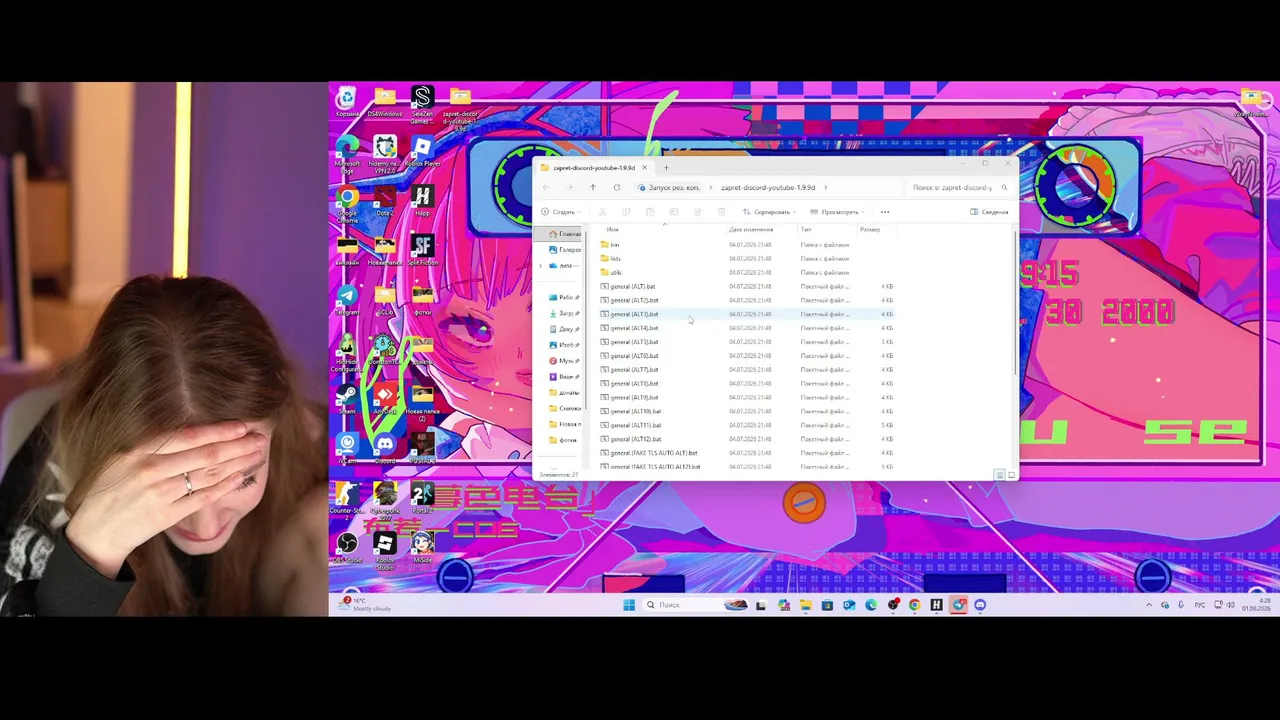Sort by the Тип (Type) column header
This screenshot has width=1280, height=720.
click(x=806, y=230)
